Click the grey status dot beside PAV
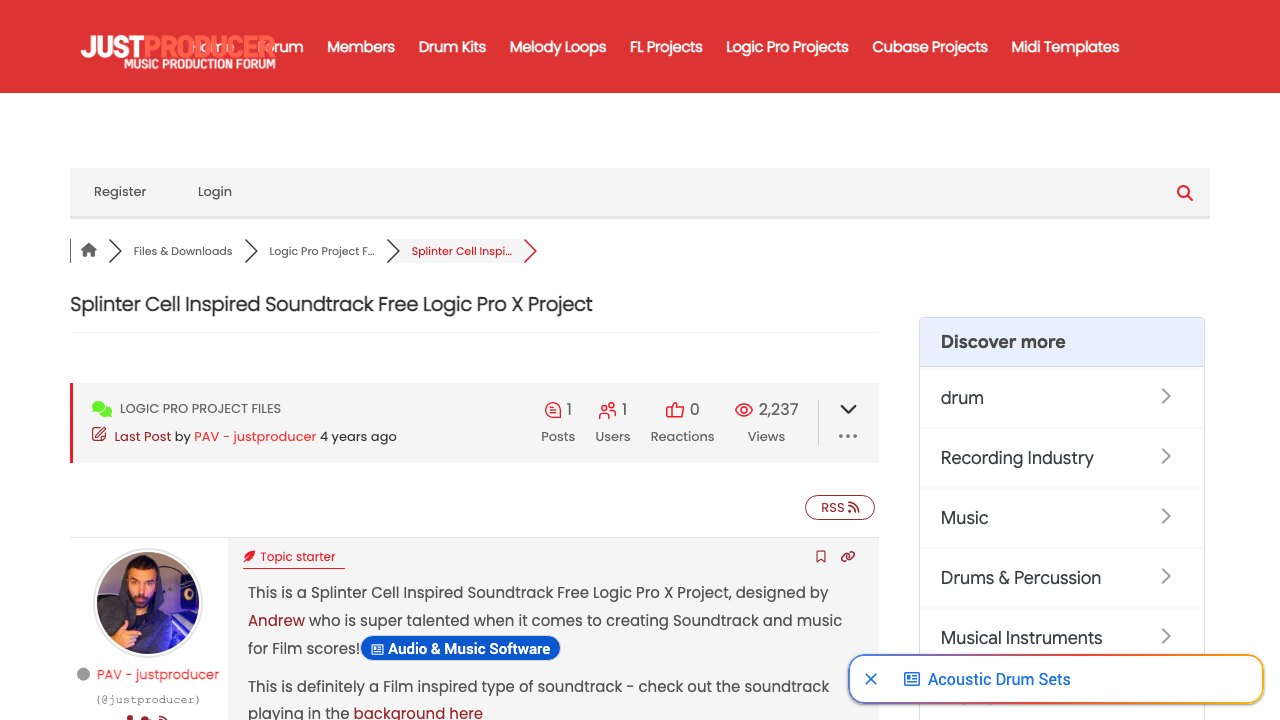 pos(84,674)
